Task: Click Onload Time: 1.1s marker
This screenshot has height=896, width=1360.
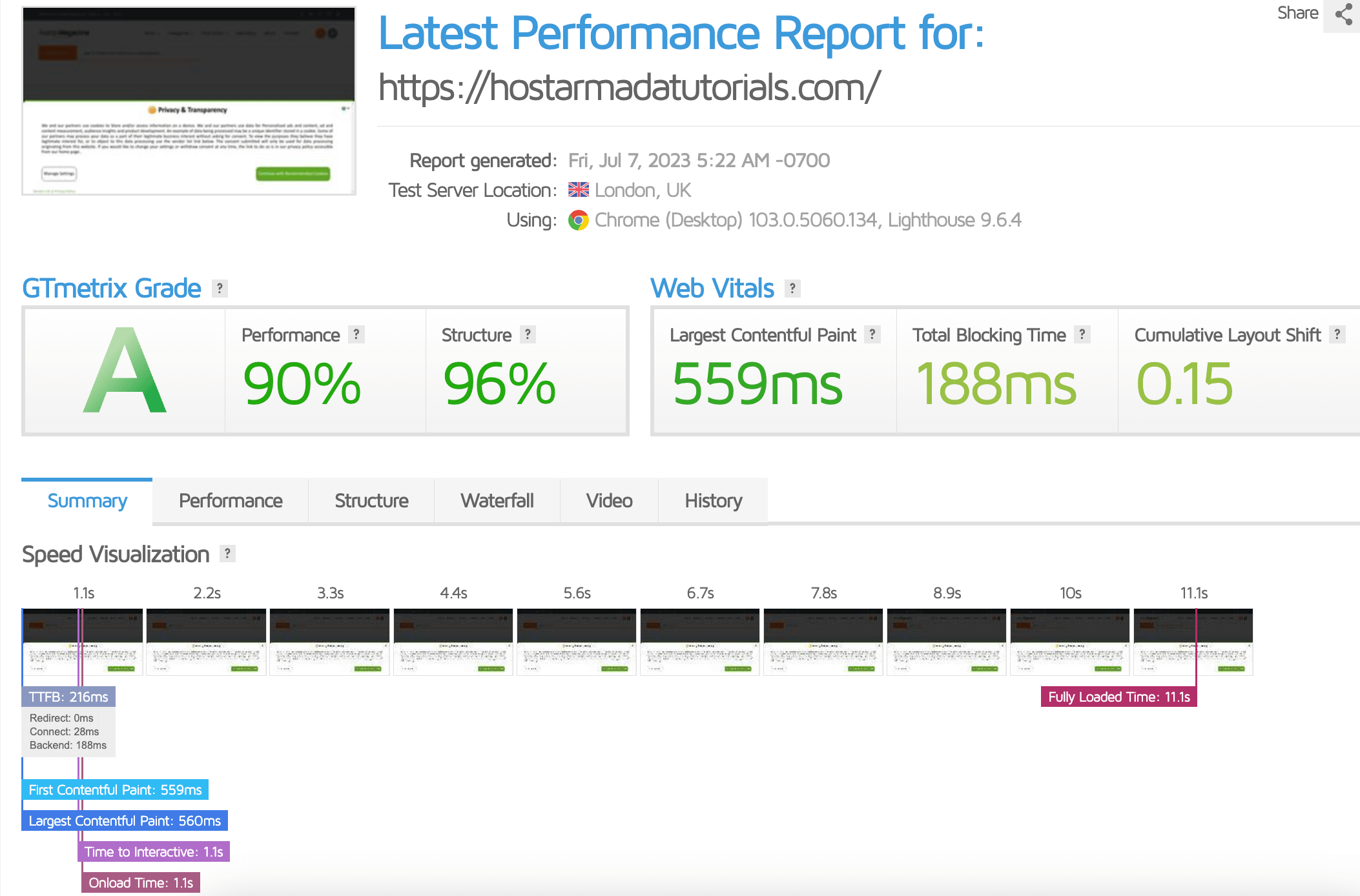Action: click(x=141, y=882)
